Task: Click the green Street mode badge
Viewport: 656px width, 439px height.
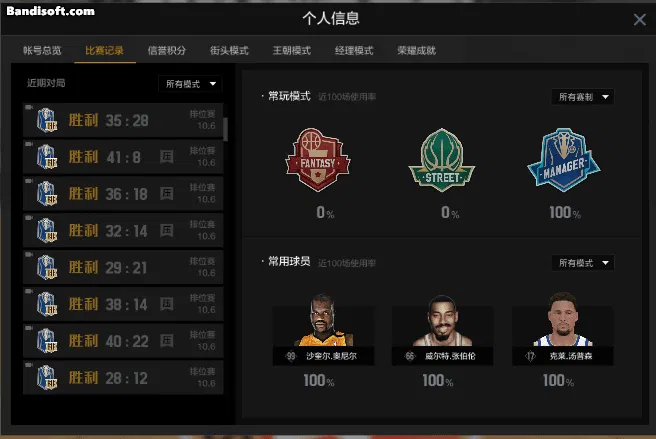Action: tap(442, 160)
